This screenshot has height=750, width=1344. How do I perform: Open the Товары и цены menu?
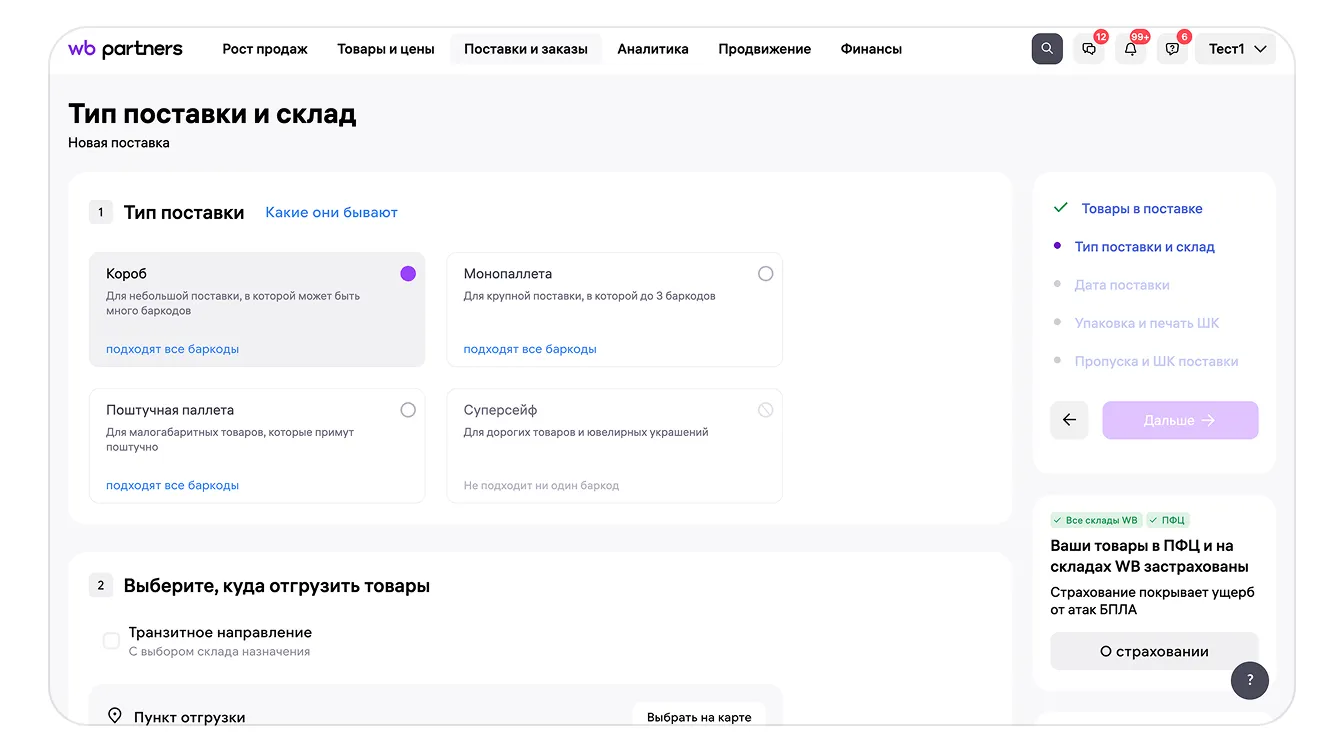tap(386, 49)
